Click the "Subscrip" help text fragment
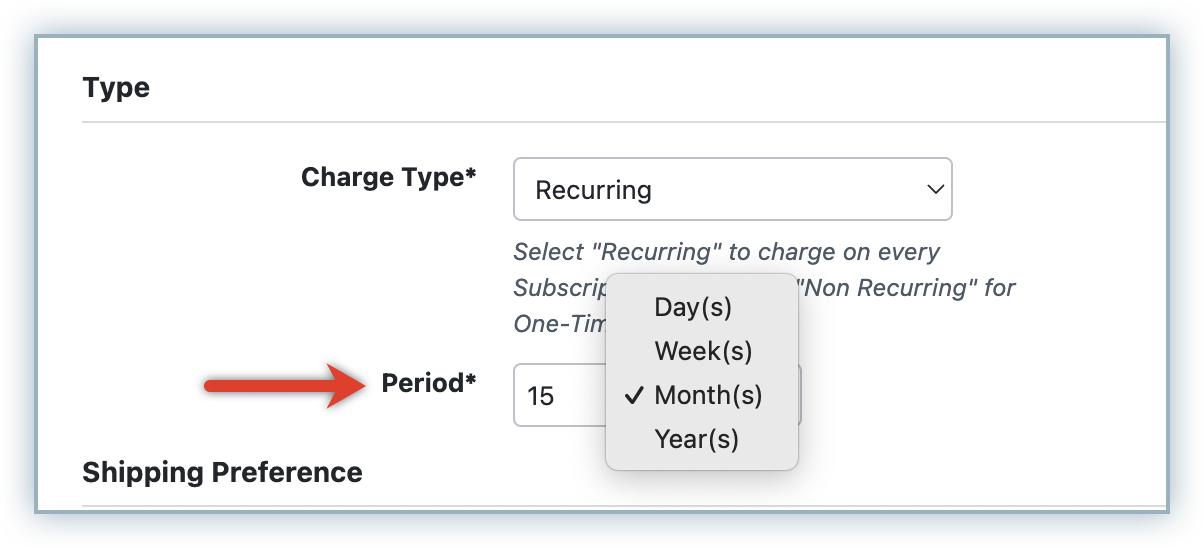1204x548 pixels. tap(560, 289)
